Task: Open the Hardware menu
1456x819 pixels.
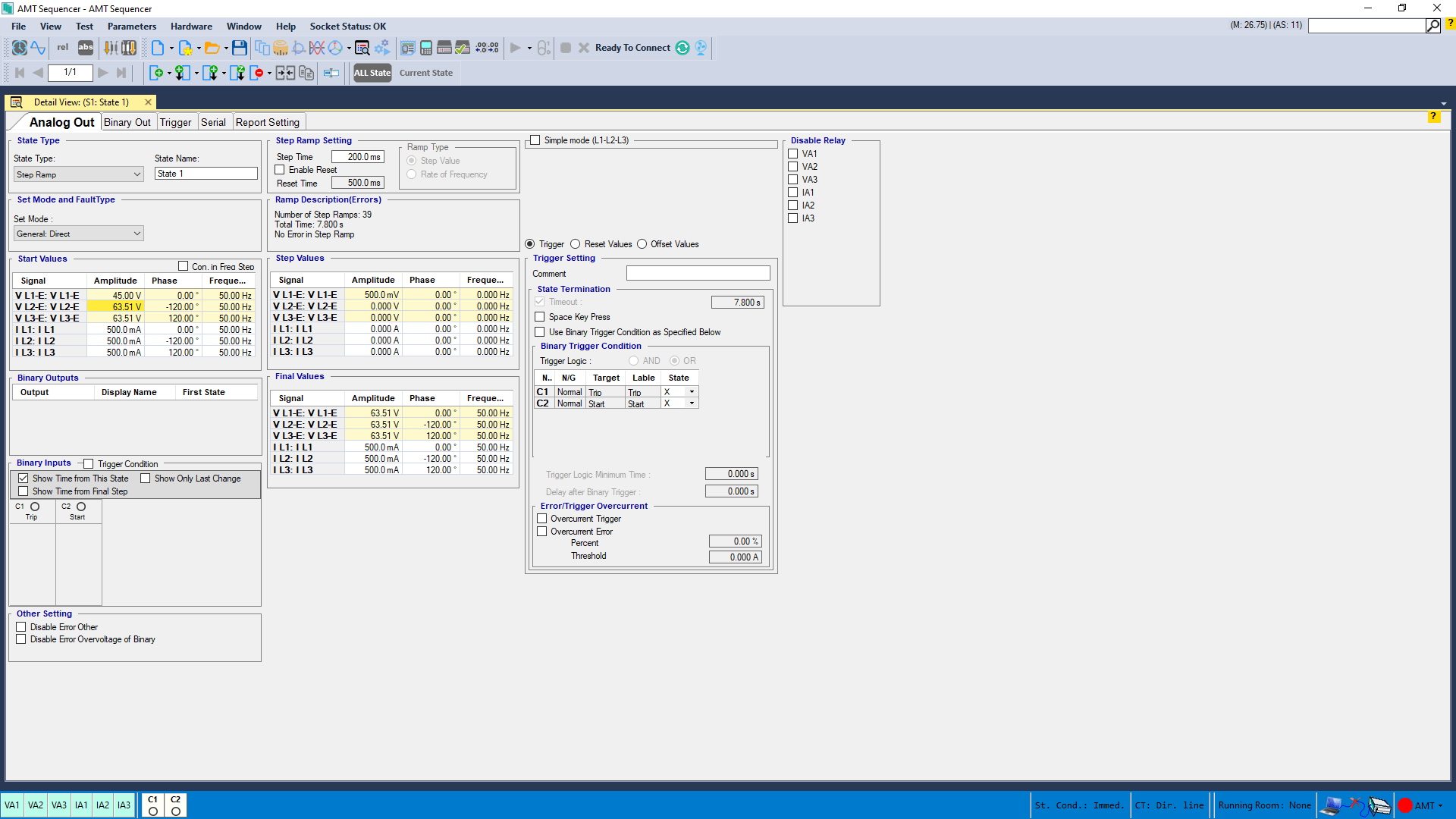Action: (191, 26)
